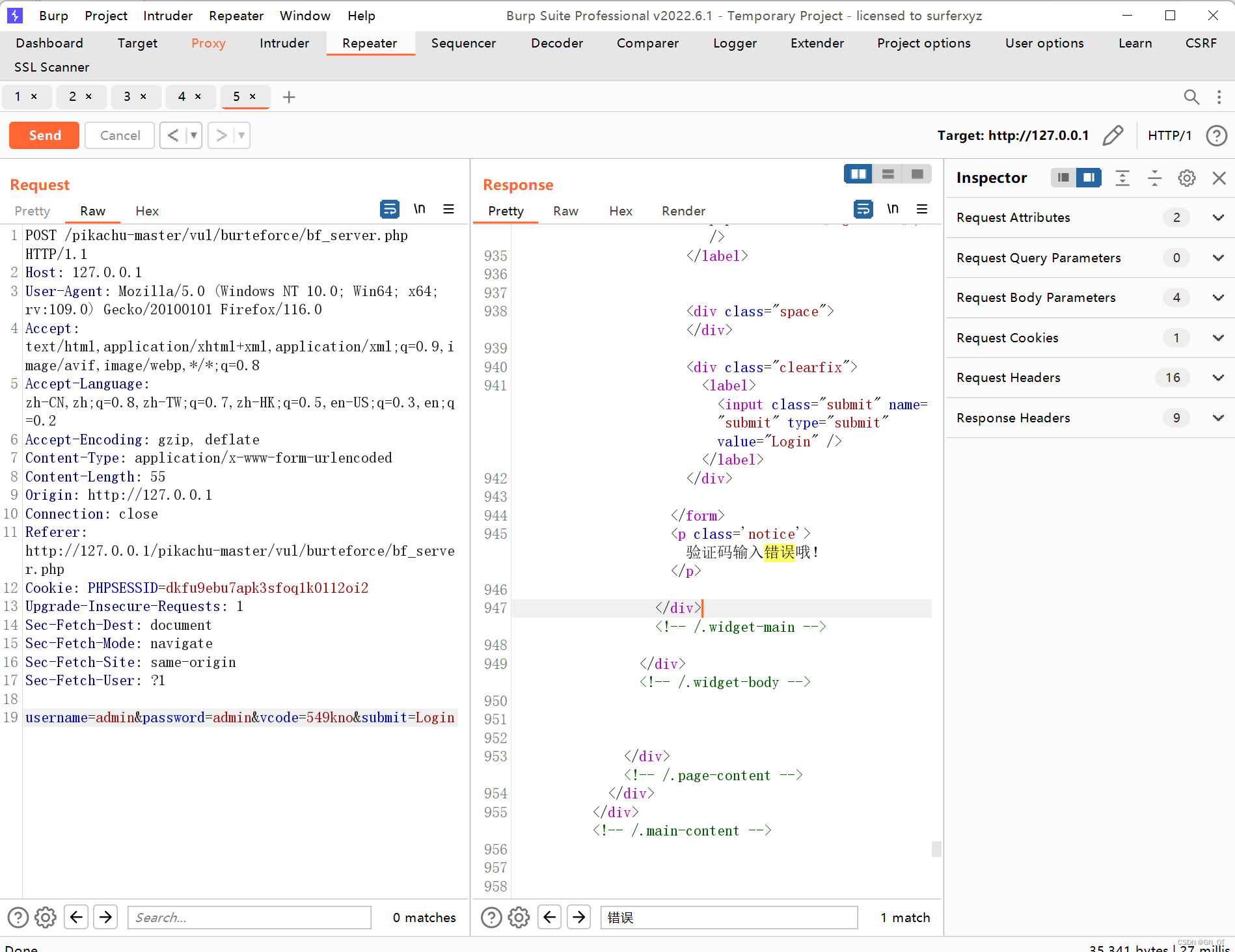Toggle non-printable characters in Response editor
1235x952 pixels.
pyautogui.click(x=893, y=209)
